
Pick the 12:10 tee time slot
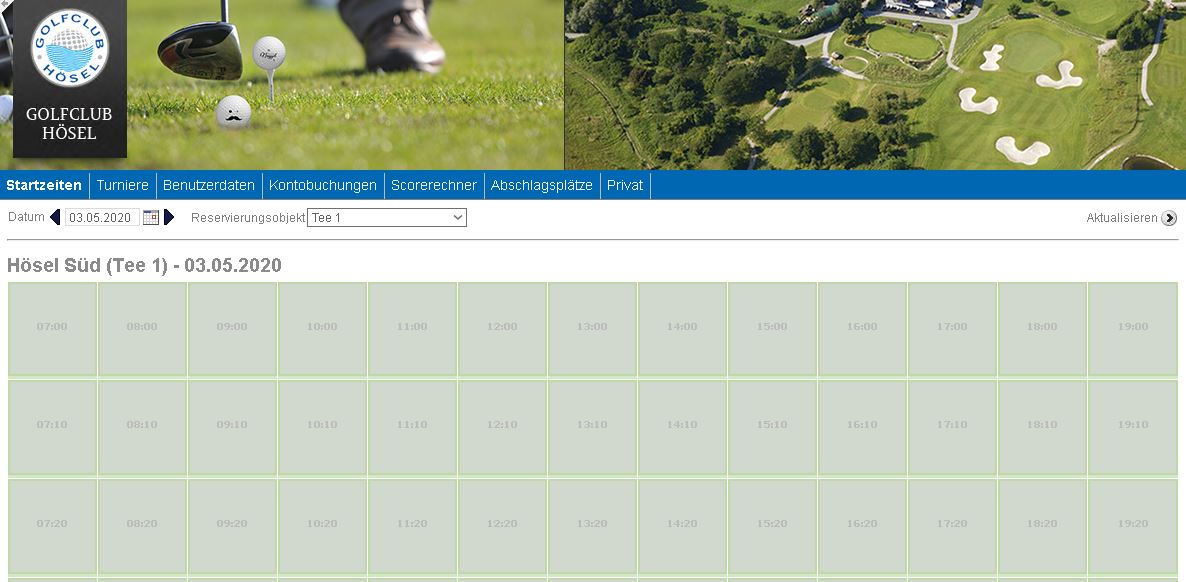pyautogui.click(x=502, y=426)
